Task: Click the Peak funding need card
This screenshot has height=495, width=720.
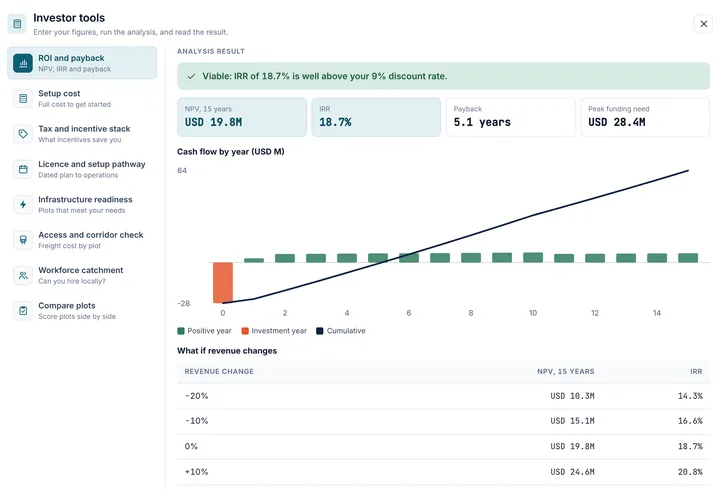Action: point(645,117)
